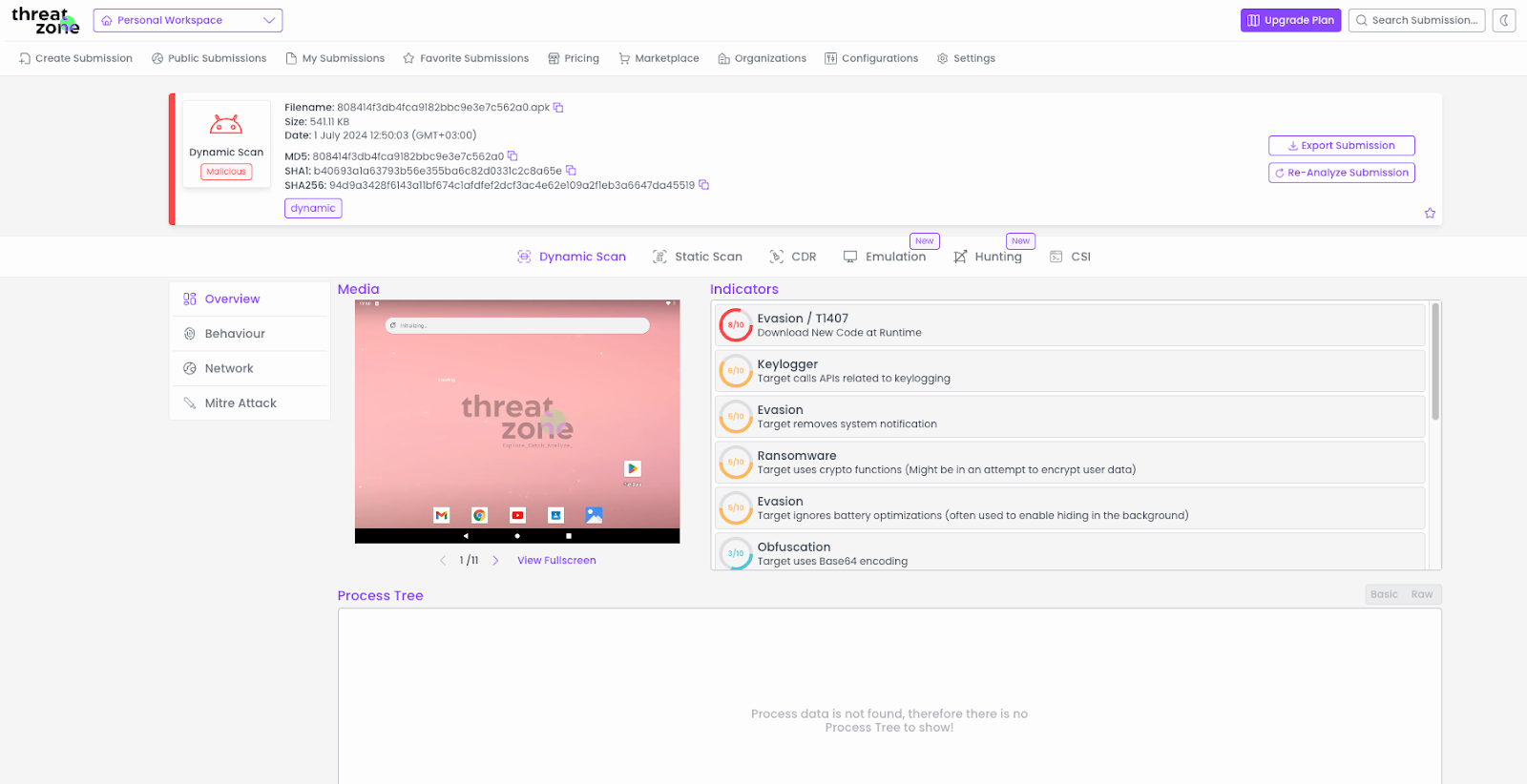Select Behaviour in the sidebar
The width and height of the screenshot is (1527, 784).
click(250, 334)
